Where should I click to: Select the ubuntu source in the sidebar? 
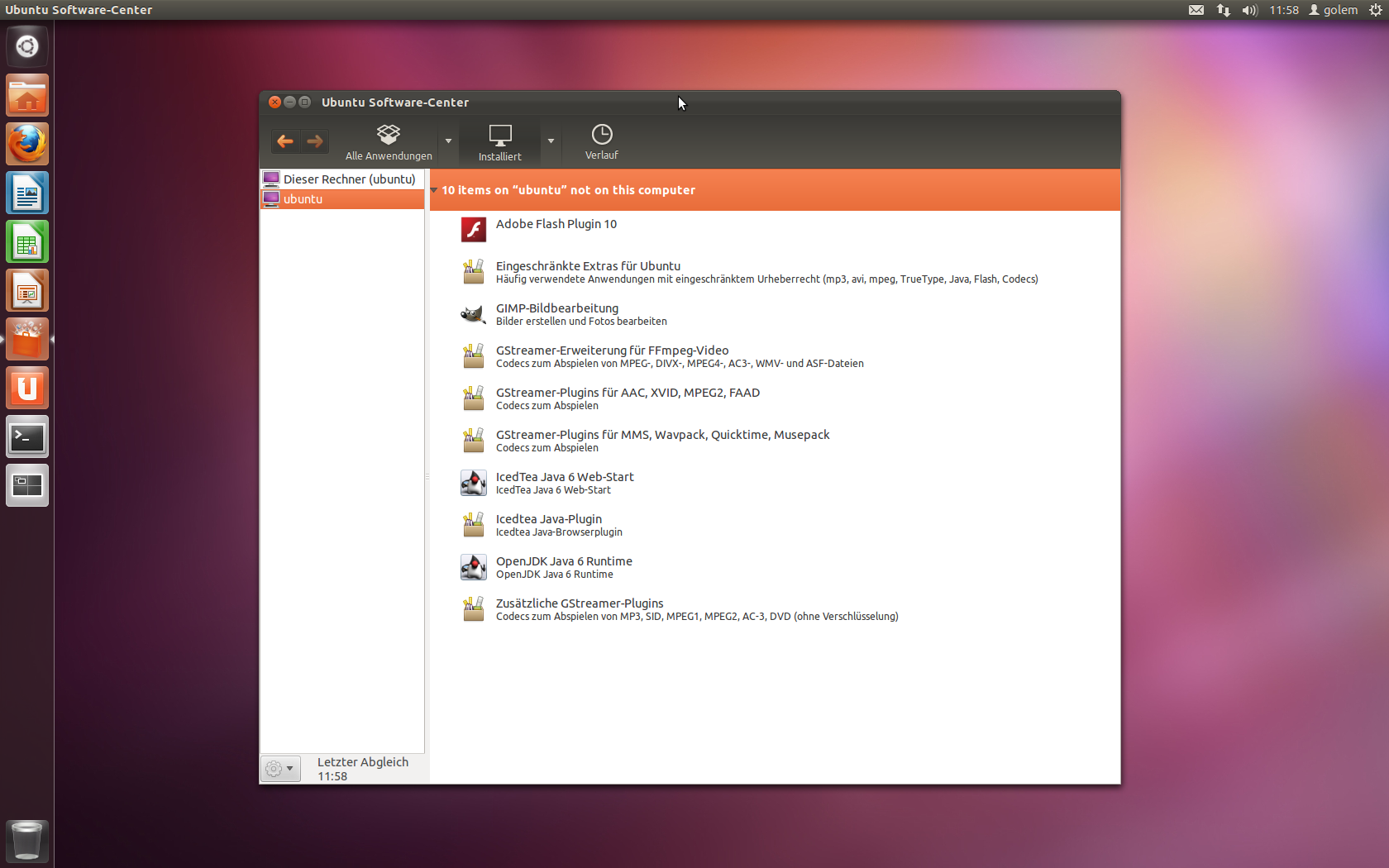302,198
